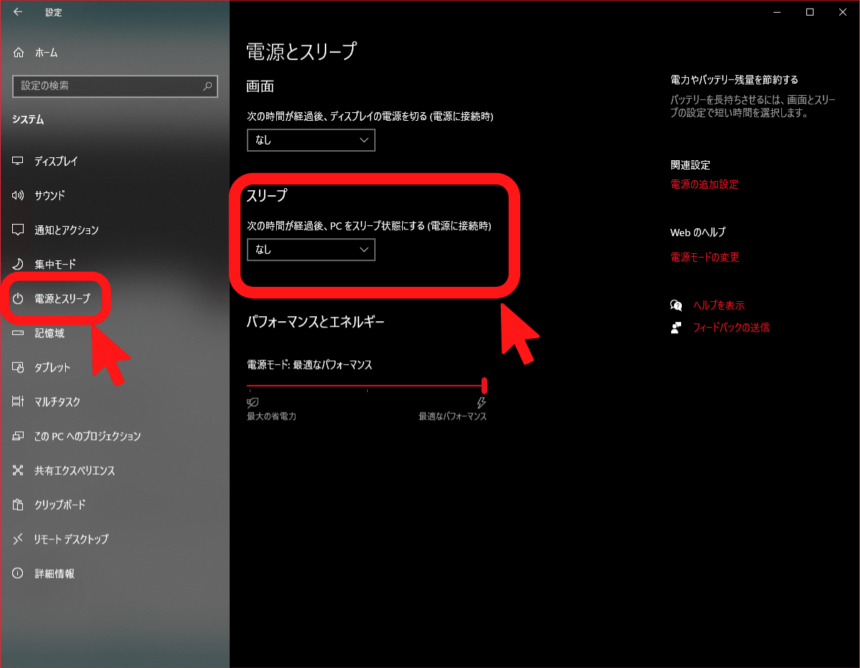Viewport: 860px width, 668px height.
Task: Click the ヘルプを表示 link
Action: point(718,305)
